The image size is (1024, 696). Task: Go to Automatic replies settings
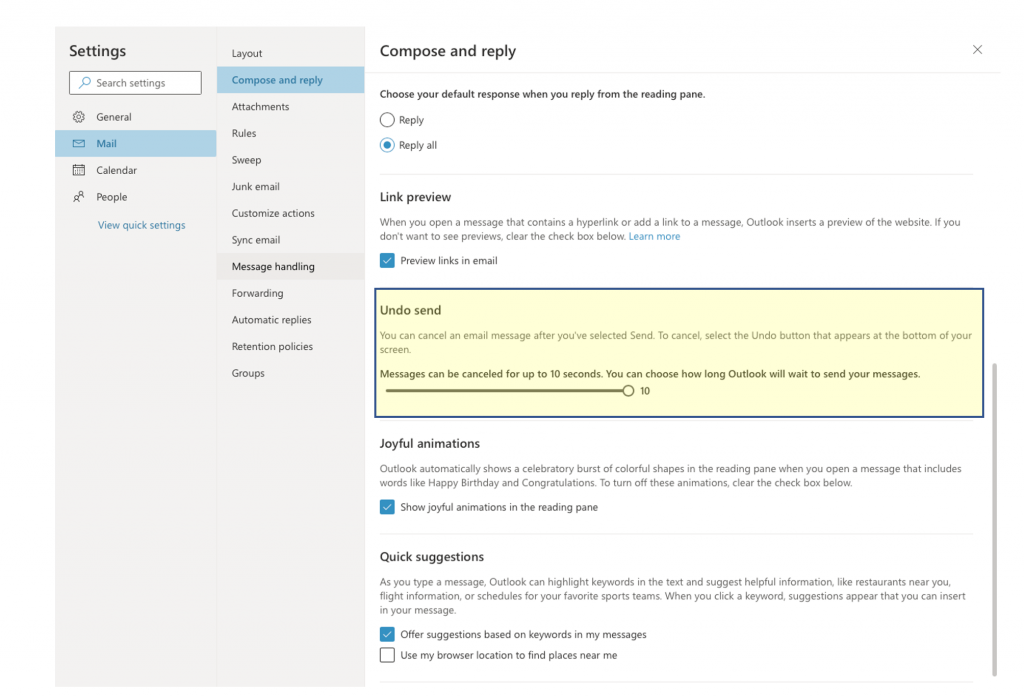pyautogui.click(x=291, y=320)
